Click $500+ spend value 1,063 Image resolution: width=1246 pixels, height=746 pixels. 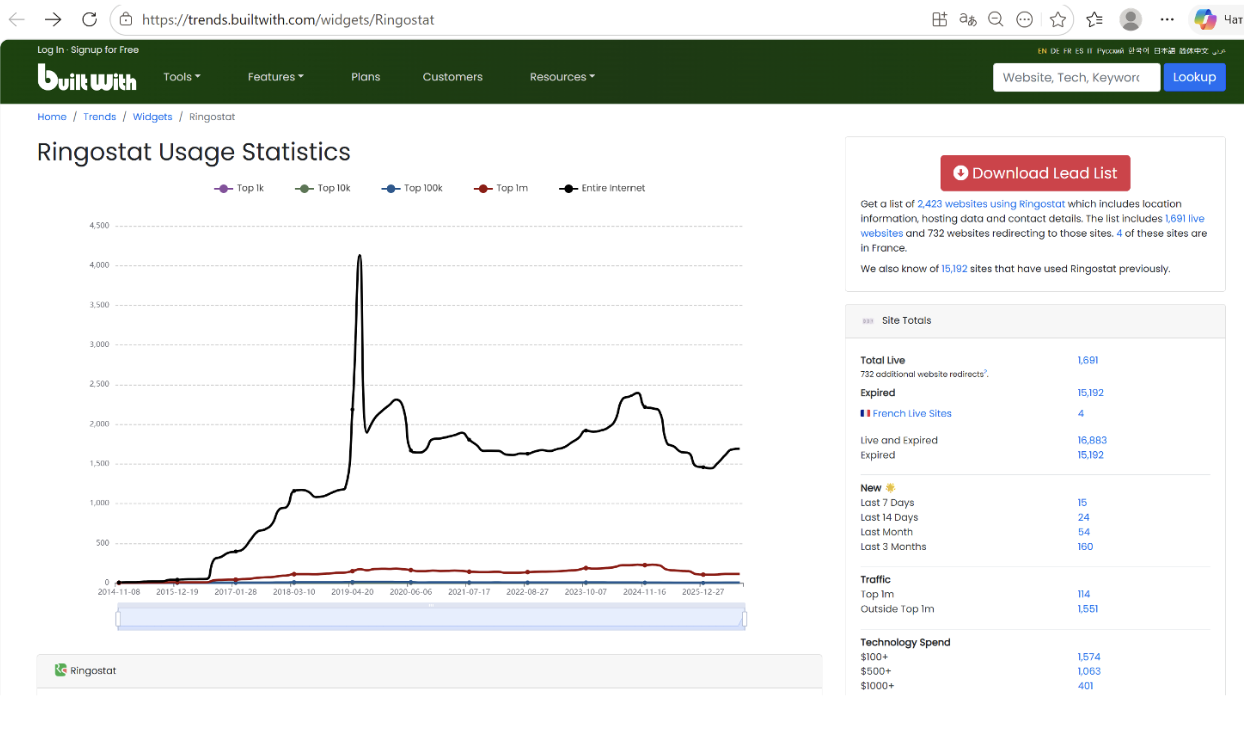[x=1088, y=671]
